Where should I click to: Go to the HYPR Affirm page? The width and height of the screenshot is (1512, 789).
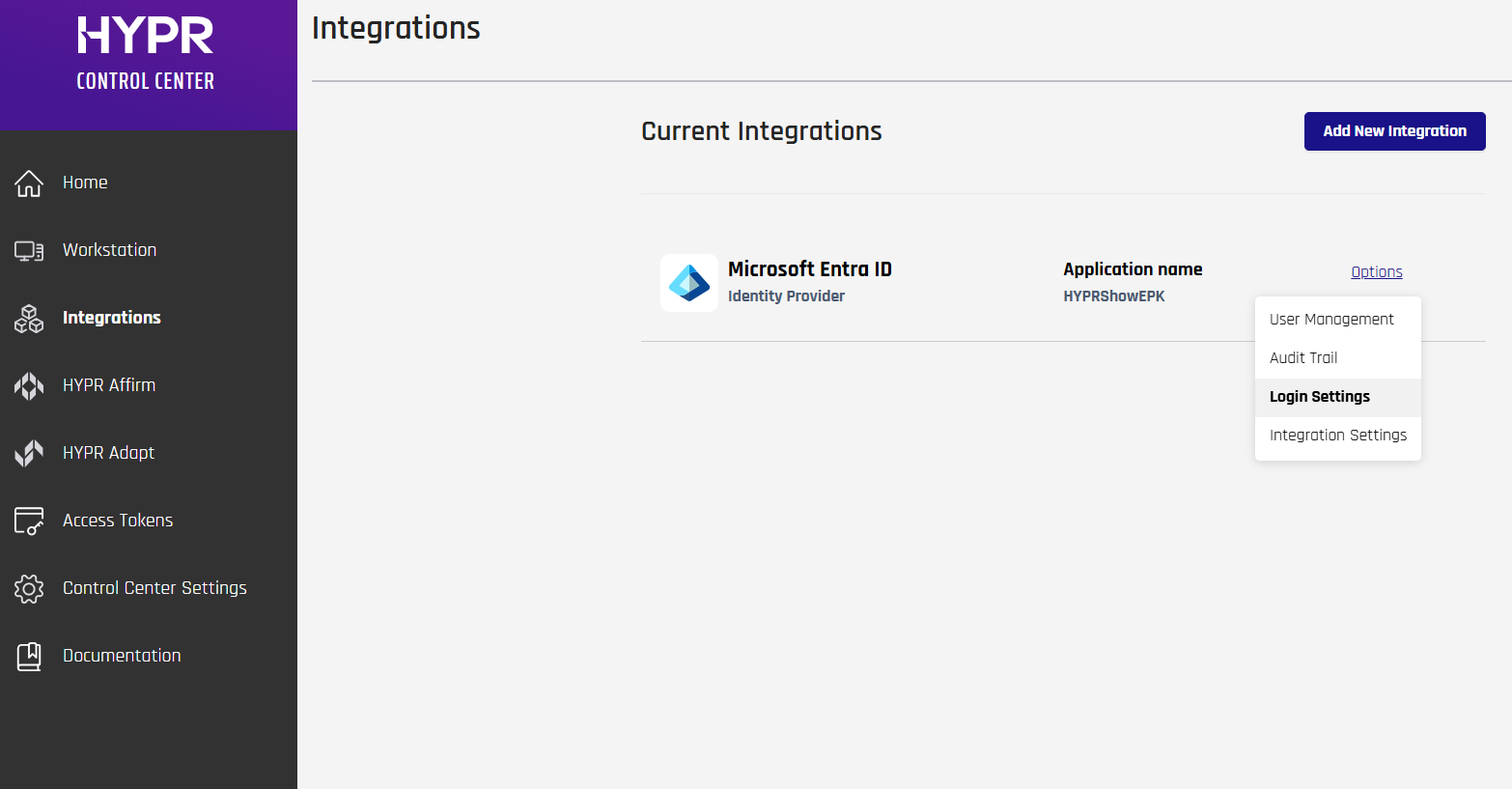click(109, 385)
